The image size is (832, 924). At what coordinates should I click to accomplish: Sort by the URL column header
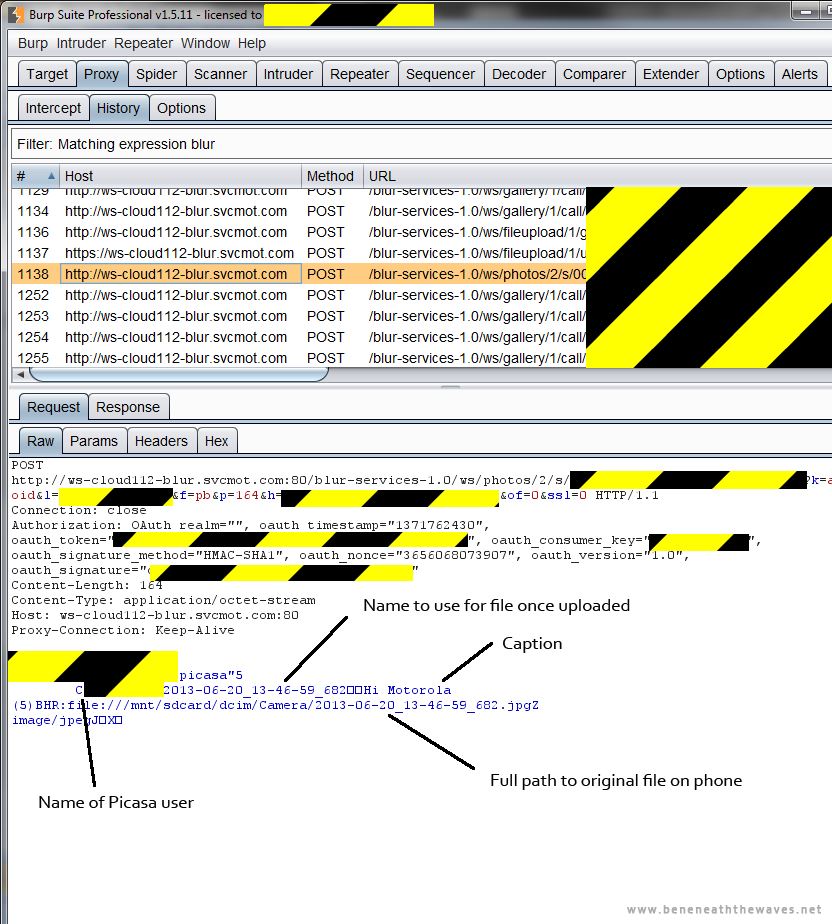(x=597, y=176)
